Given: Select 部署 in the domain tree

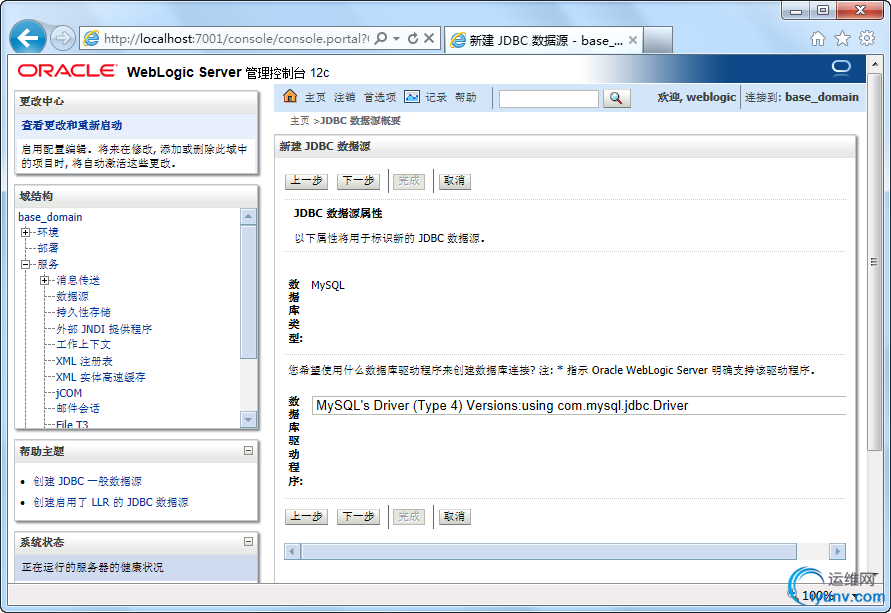Looking at the screenshot, I should pyautogui.click(x=48, y=248).
